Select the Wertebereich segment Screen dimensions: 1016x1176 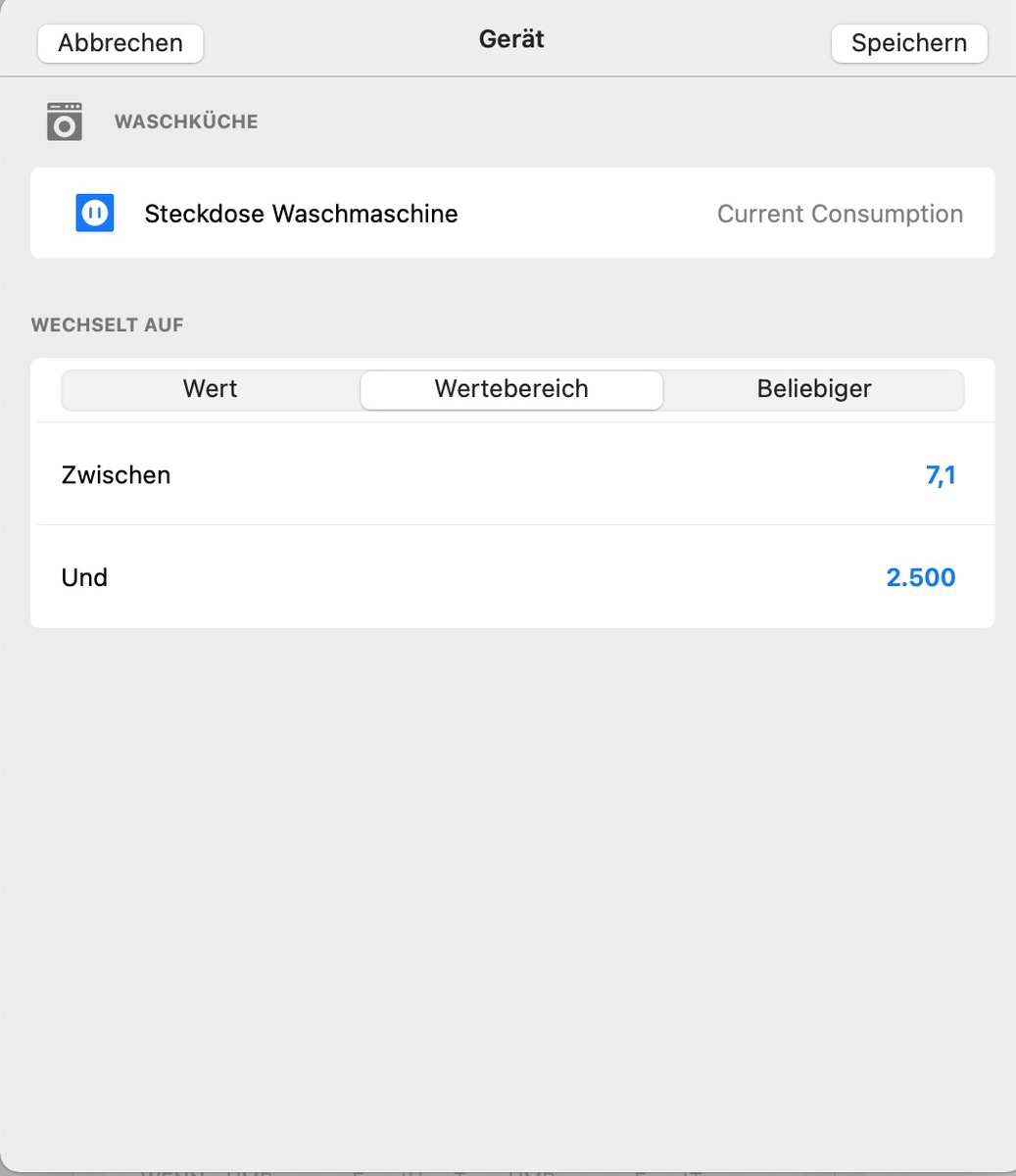pyautogui.click(x=511, y=389)
